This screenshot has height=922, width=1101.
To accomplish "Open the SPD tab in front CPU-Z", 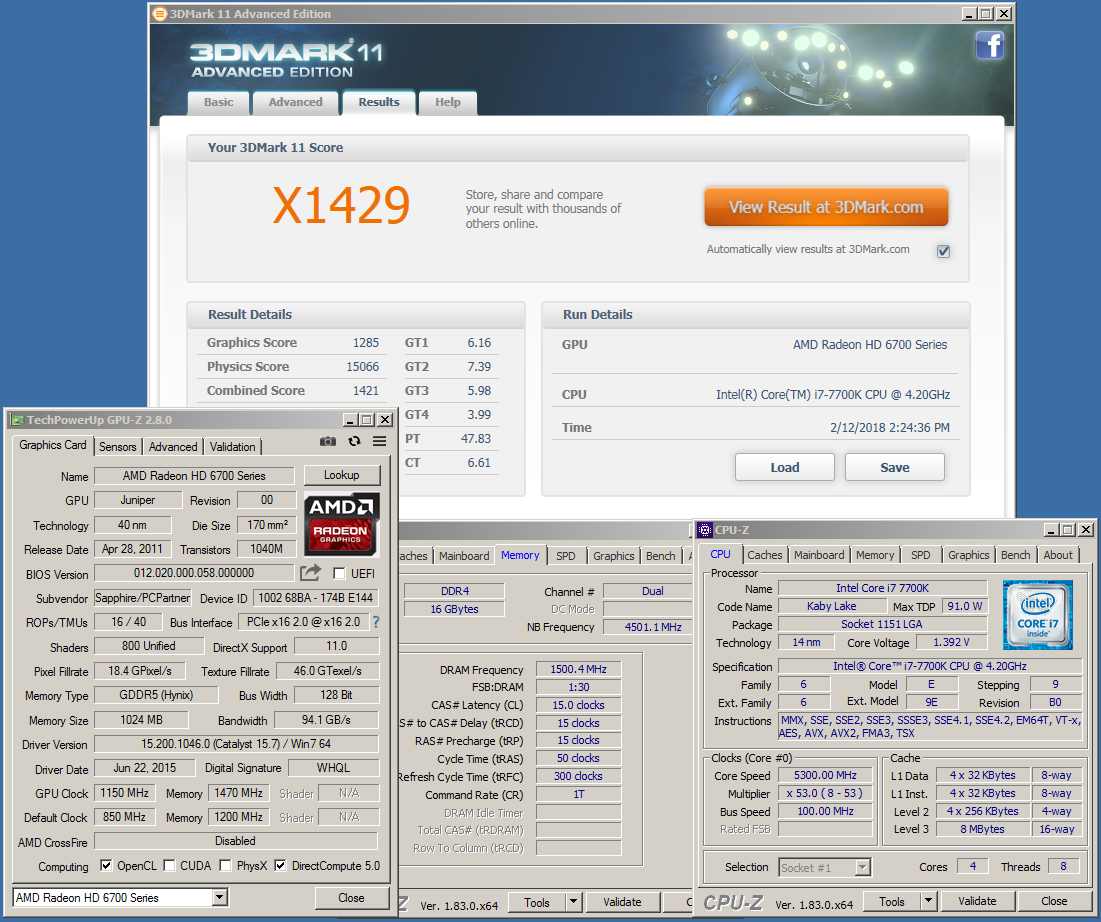I will [921, 555].
